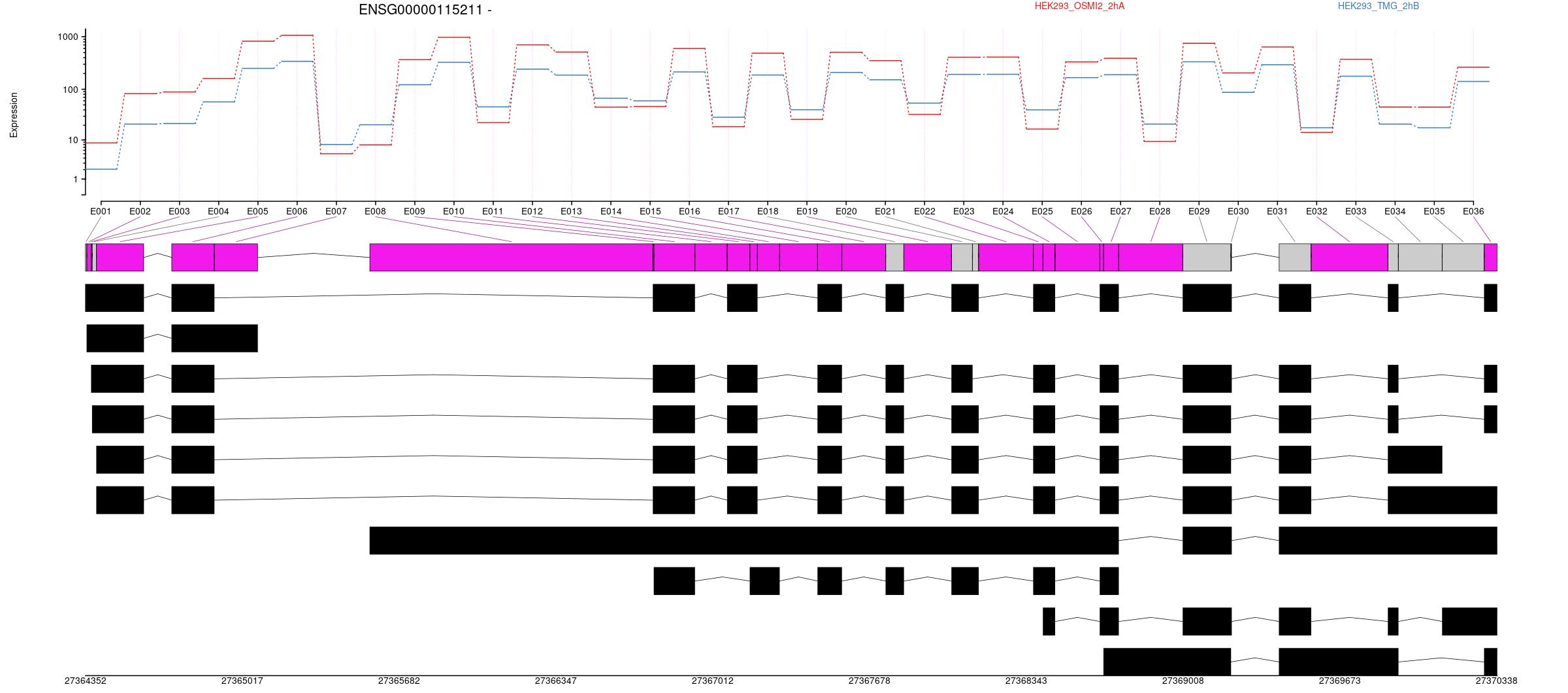Screen dimensions: 1568x693
Task: Click the y-axis tick value 10
Action: pyautogui.click(x=73, y=141)
